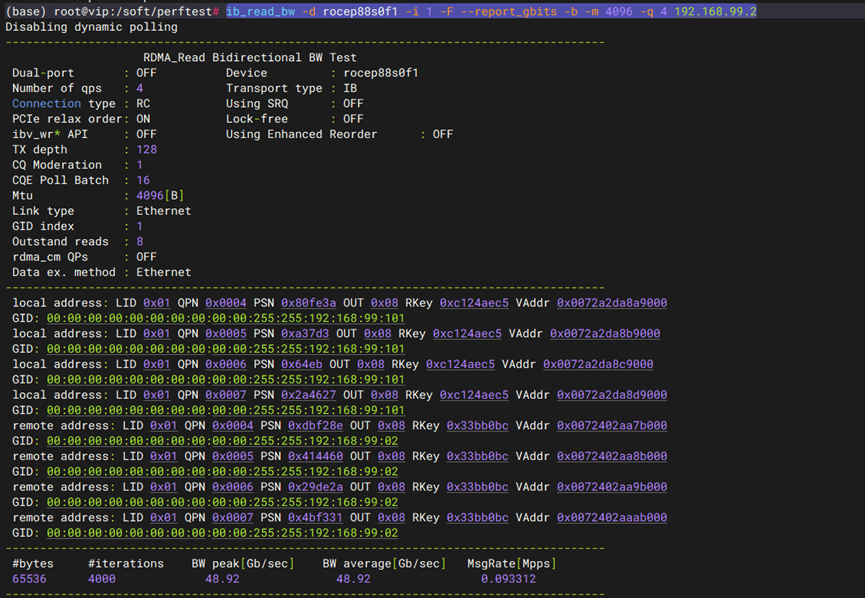865x598 pixels.
Task: Click the blue Connection keyword
Action: (x=46, y=104)
